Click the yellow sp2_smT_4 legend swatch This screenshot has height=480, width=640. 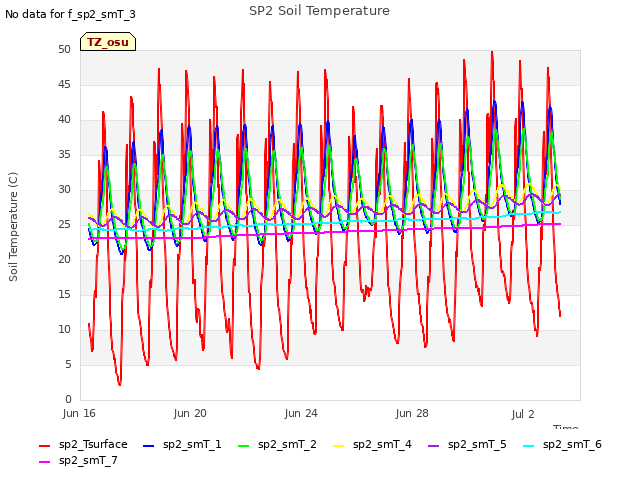pyautogui.click(x=339, y=446)
